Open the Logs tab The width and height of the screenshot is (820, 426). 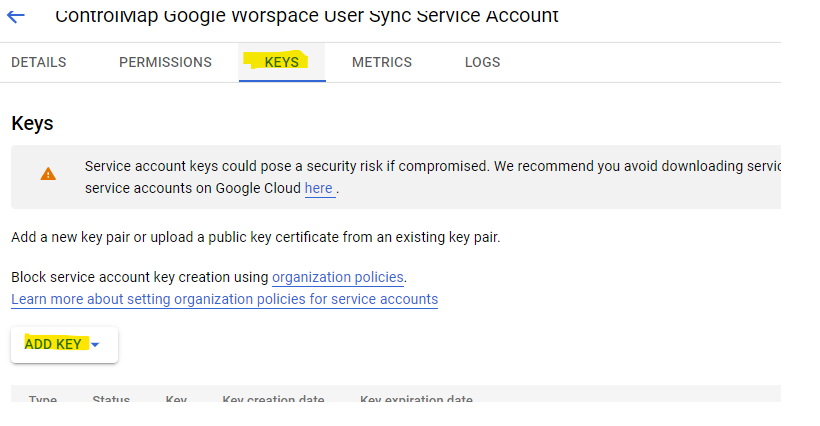point(482,62)
